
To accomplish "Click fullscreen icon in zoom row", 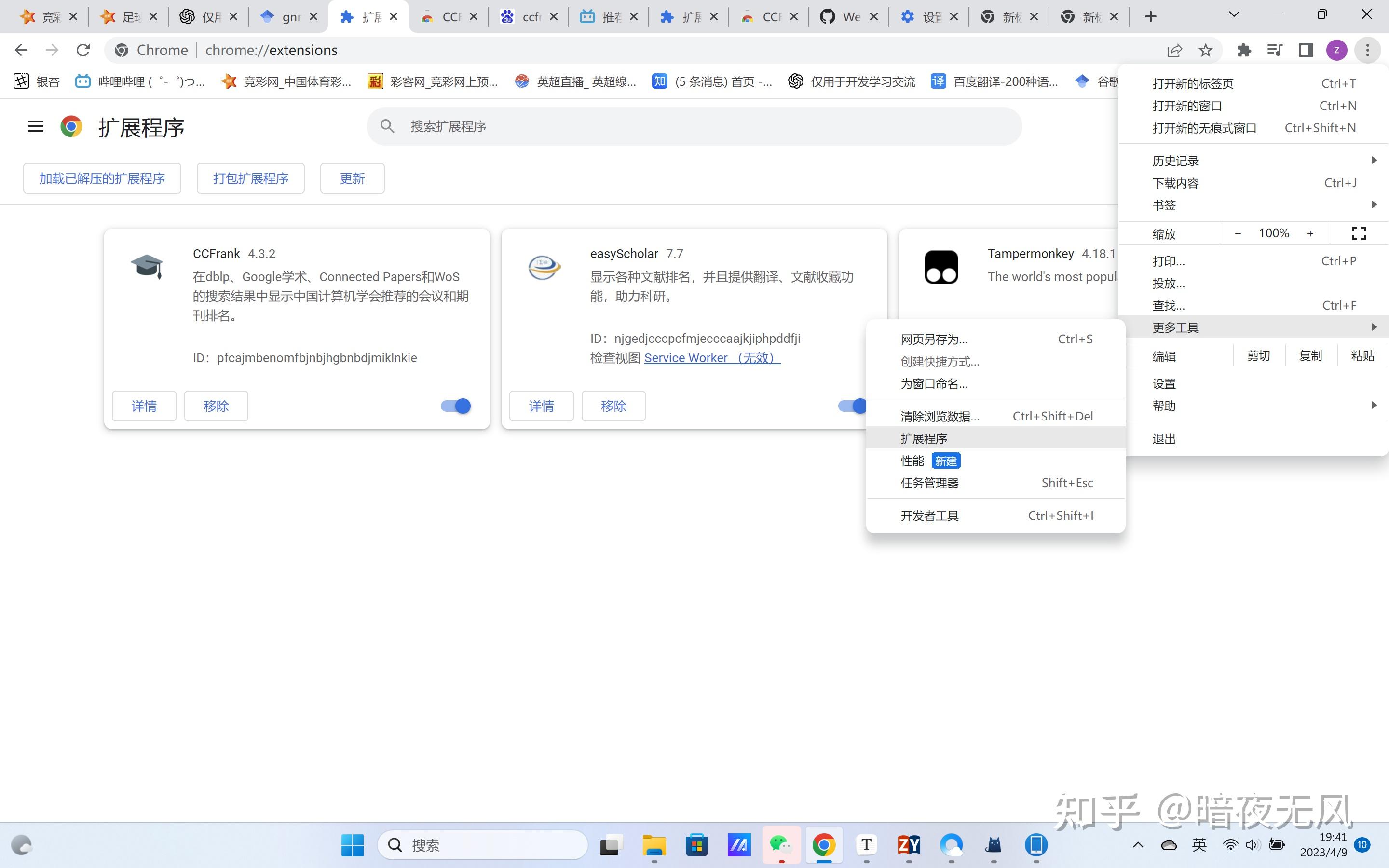I will pyautogui.click(x=1359, y=233).
